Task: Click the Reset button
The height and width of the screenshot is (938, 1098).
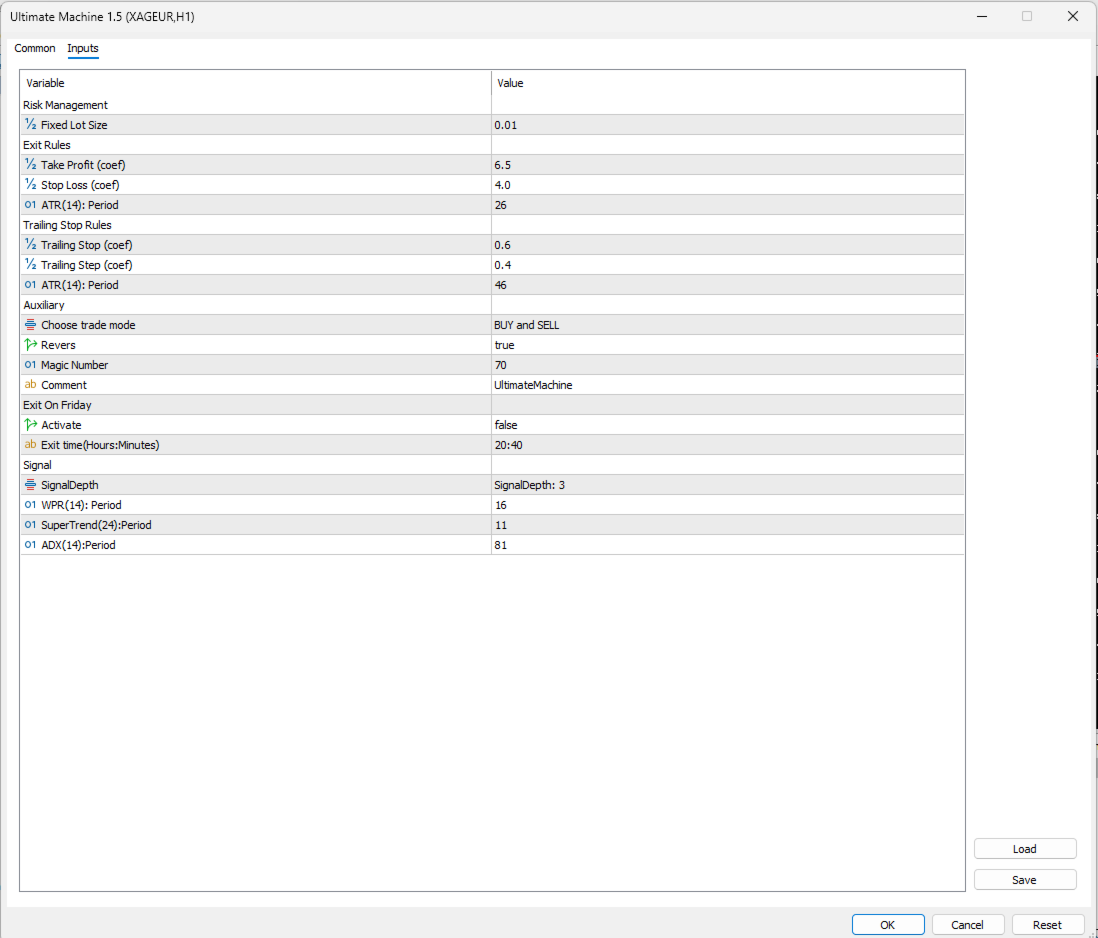Action: (x=1047, y=925)
